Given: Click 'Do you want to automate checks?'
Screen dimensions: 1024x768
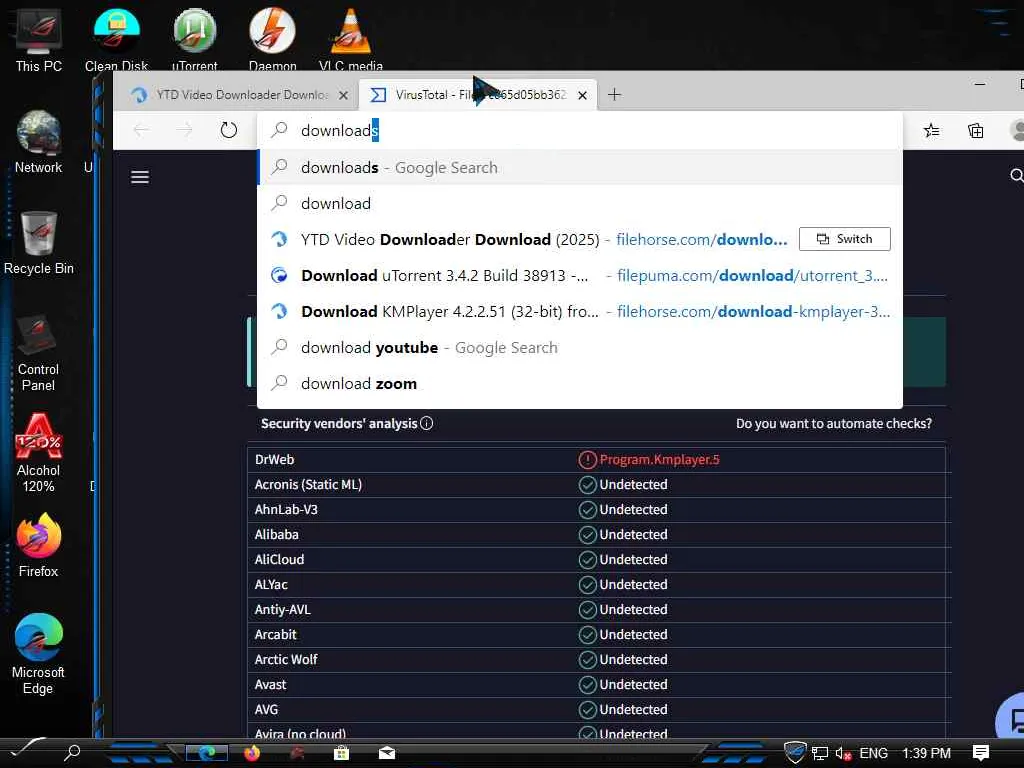Looking at the screenshot, I should [833, 423].
